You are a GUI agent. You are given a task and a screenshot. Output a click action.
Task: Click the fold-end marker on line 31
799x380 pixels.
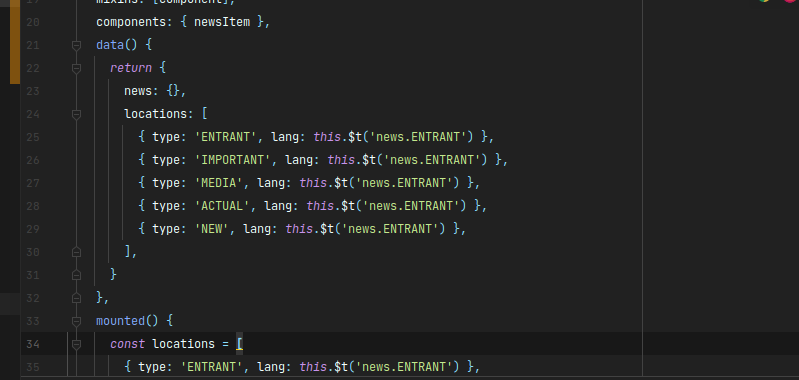76,275
